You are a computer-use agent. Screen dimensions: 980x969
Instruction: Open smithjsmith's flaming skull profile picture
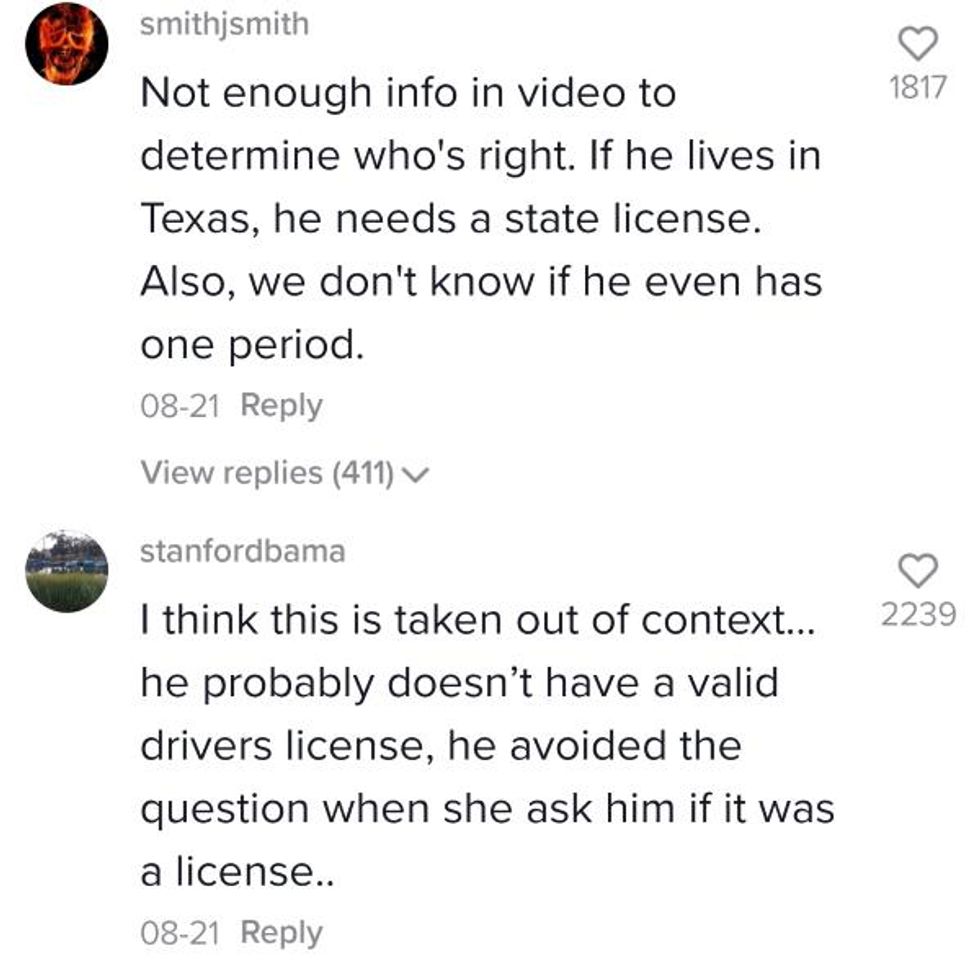coord(67,44)
